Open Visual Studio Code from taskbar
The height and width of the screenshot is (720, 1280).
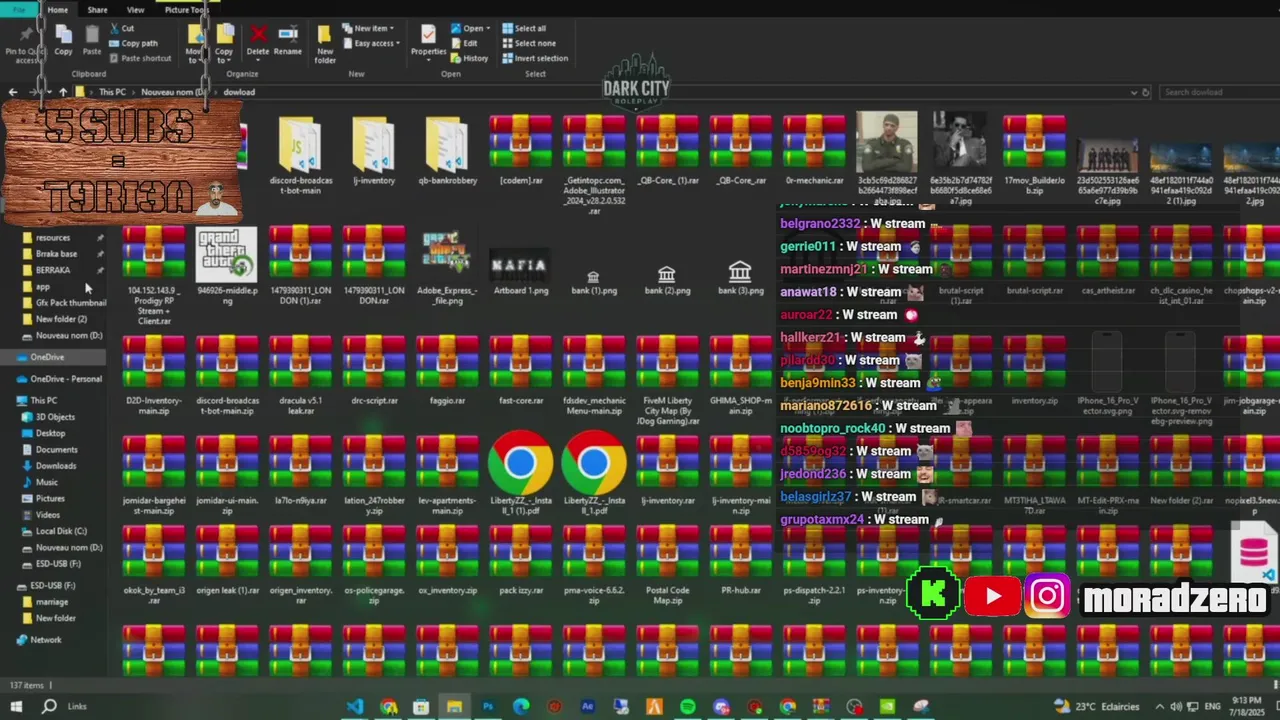coord(355,706)
